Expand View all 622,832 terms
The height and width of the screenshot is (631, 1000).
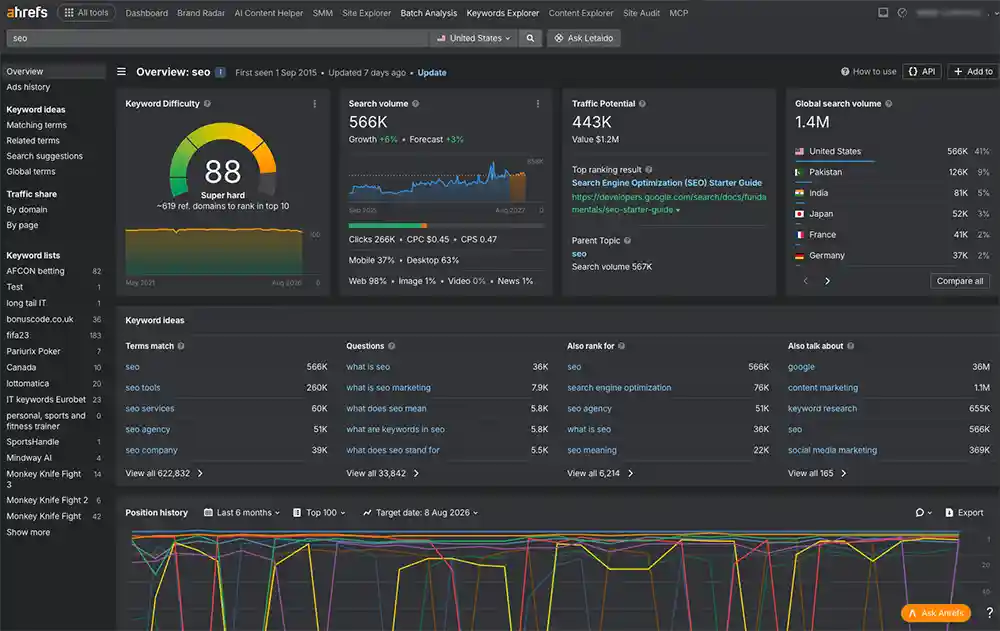point(164,473)
